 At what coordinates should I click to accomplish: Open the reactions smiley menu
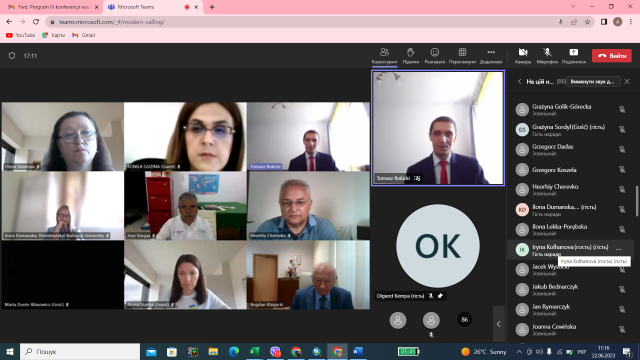click(435, 56)
